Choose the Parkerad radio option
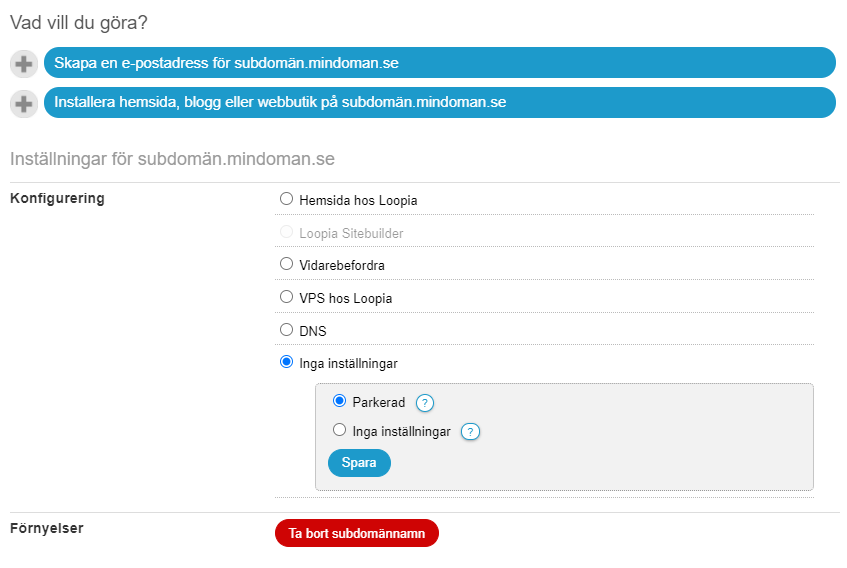 click(x=339, y=401)
